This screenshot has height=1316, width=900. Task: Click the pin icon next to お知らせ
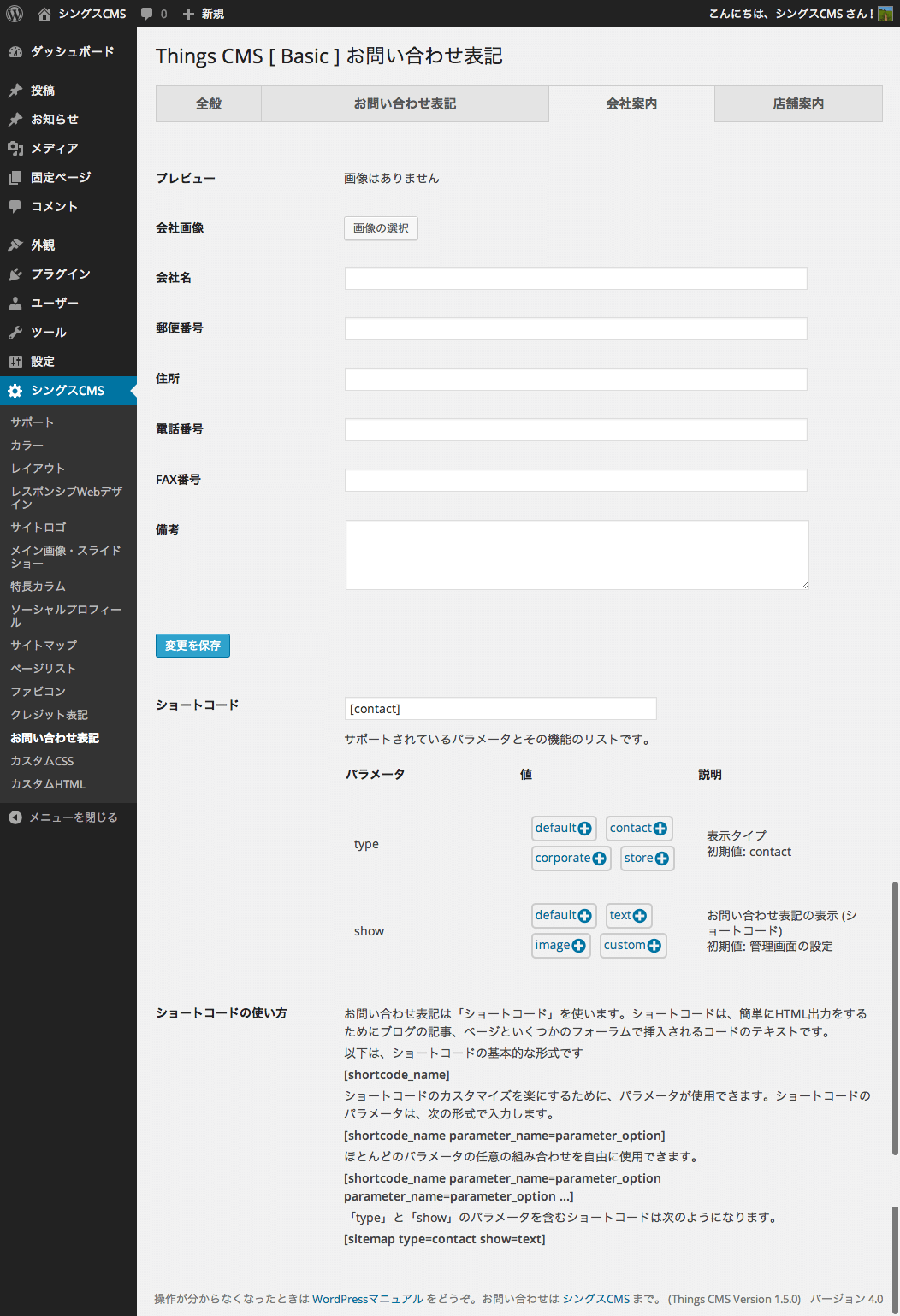click(x=15, y=120)
